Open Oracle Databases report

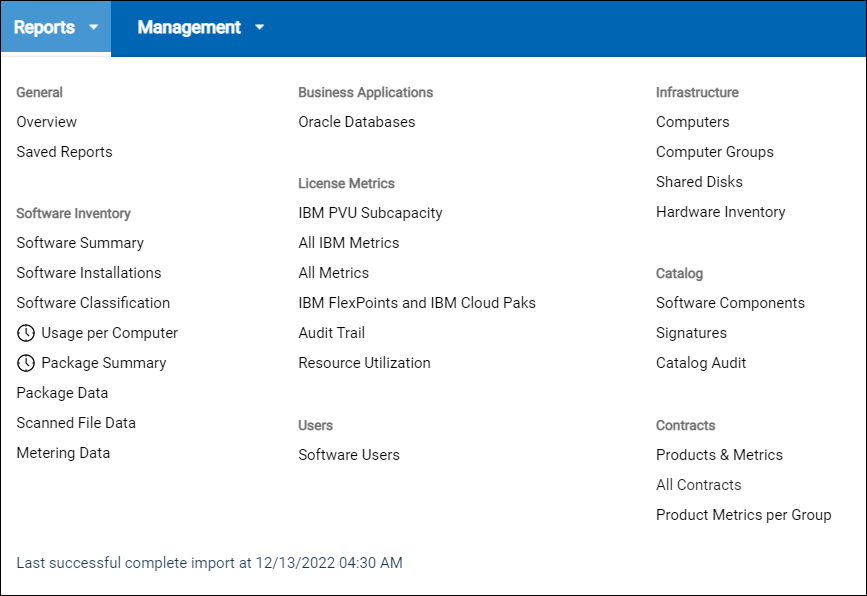point(356,122)
